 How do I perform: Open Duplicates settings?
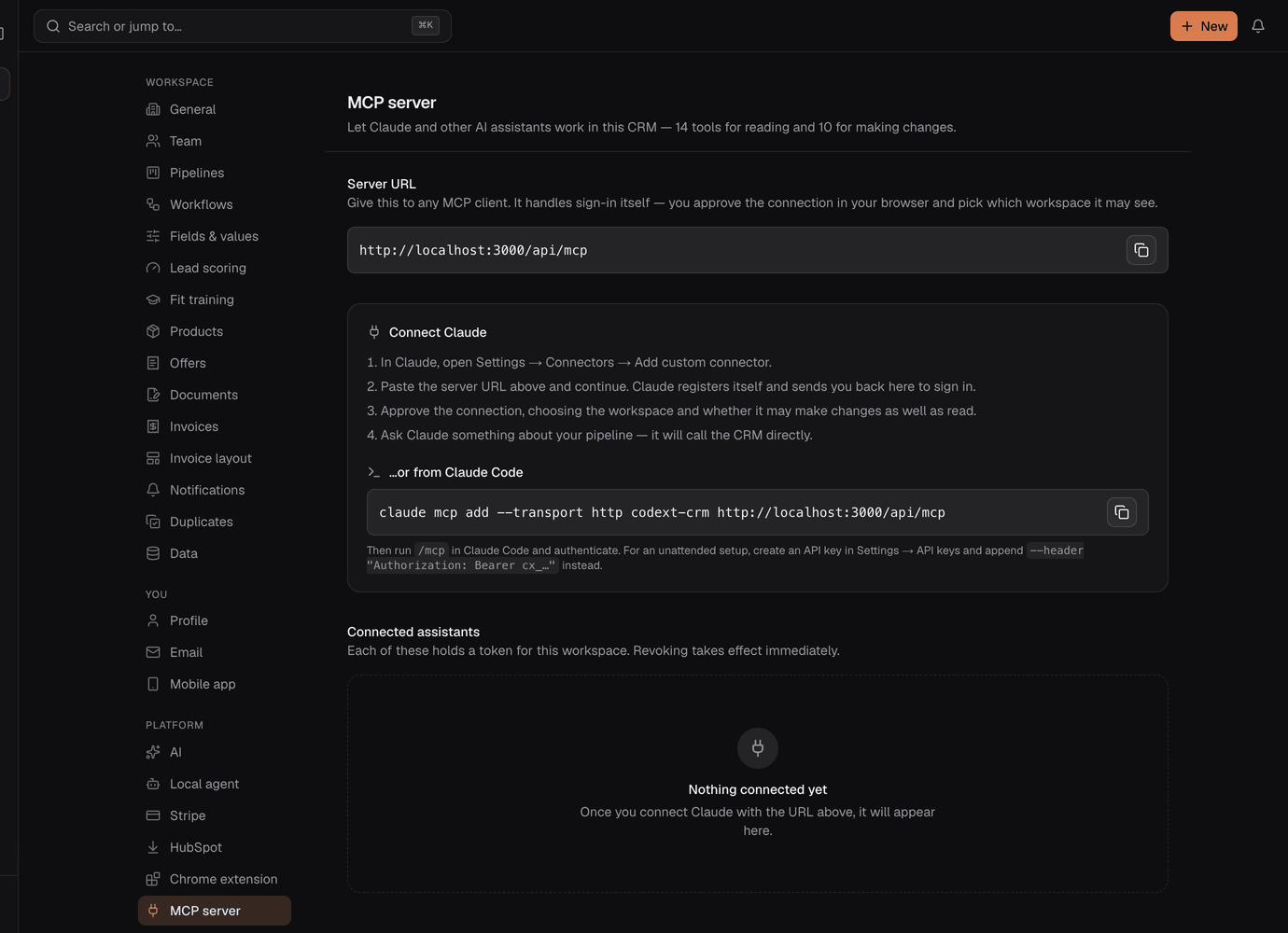[x=214, y=522]
